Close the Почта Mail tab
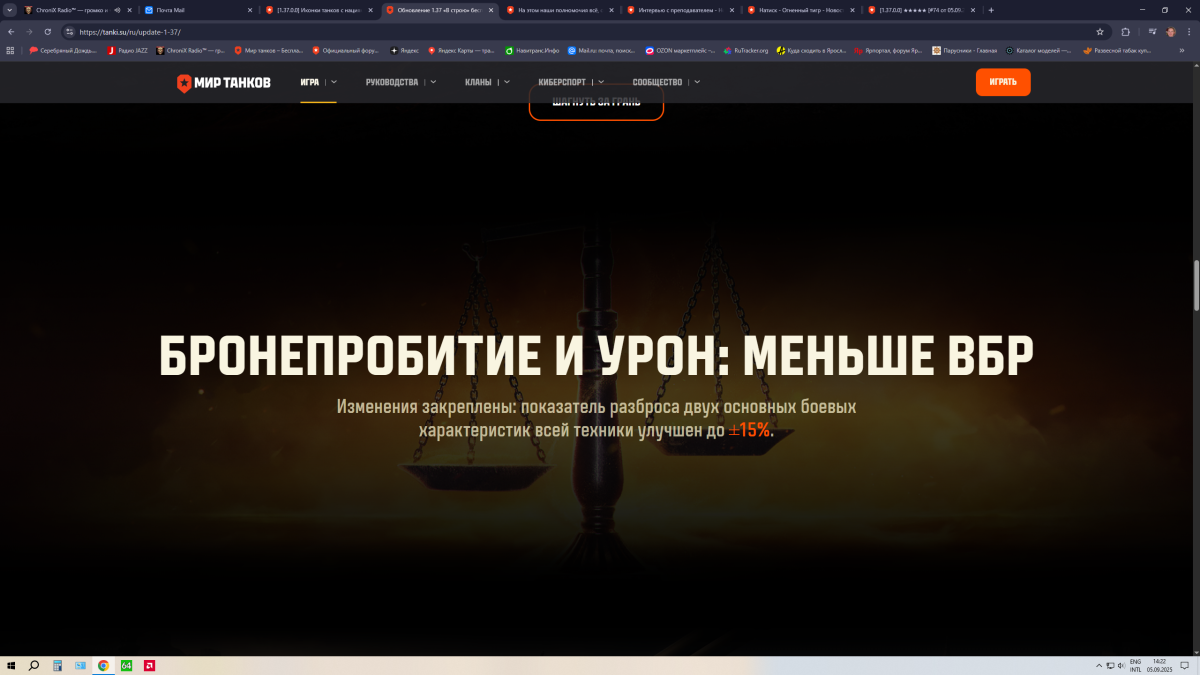 (249, 10)
